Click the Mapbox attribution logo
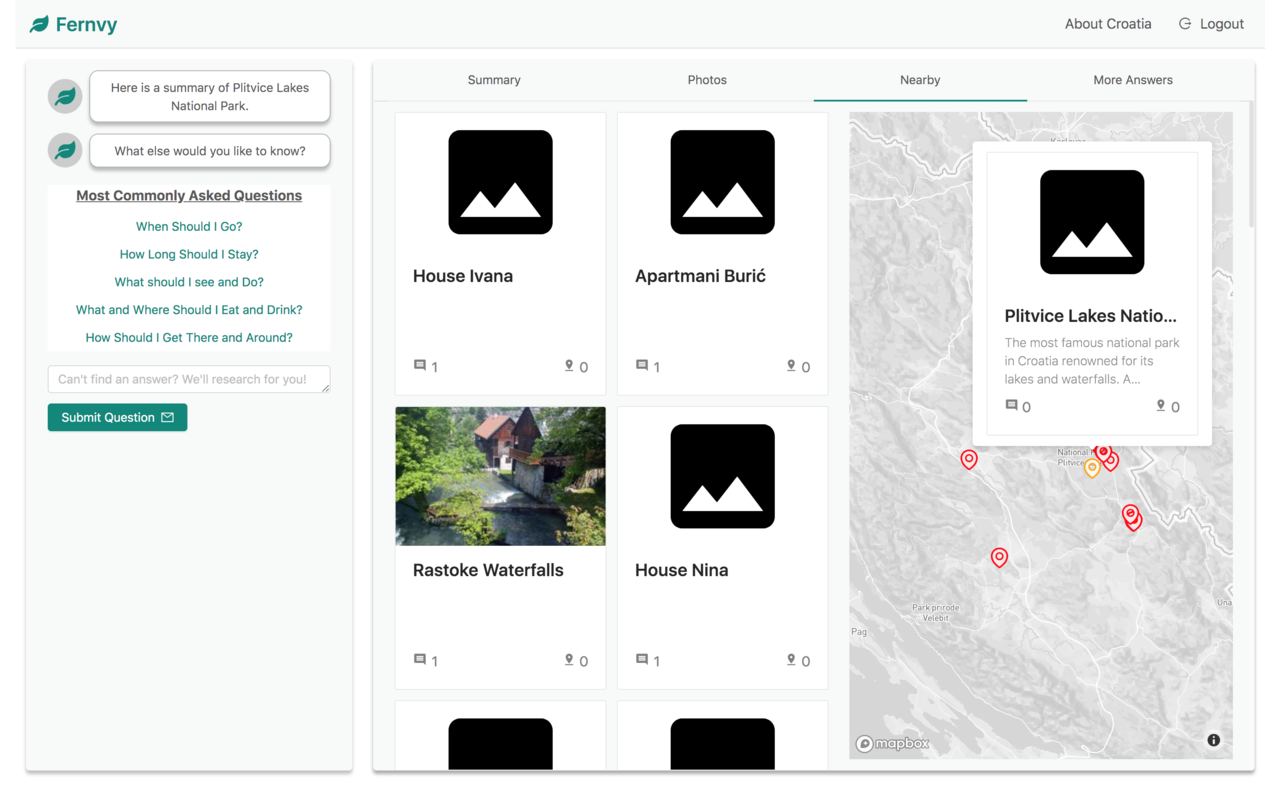This screenshot has height=800, width=1265. [x=891, y=742]
